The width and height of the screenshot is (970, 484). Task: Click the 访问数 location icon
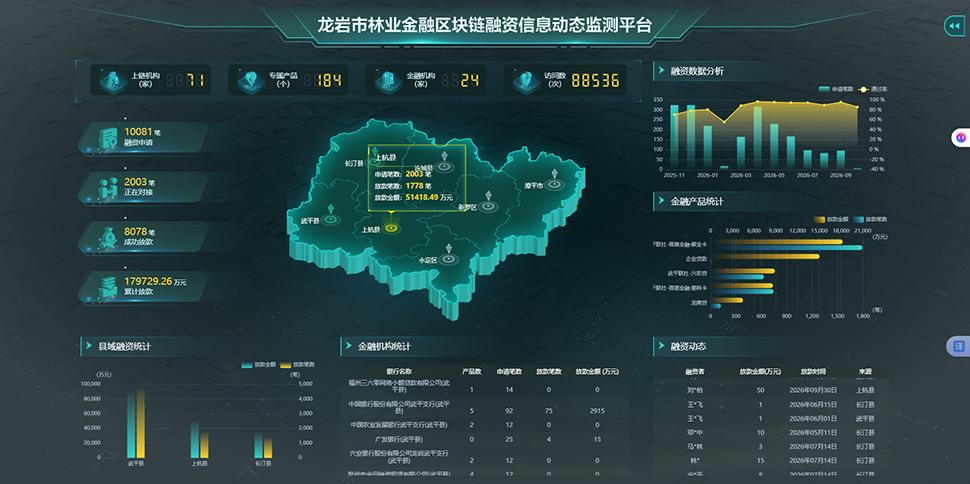[525, 80]
